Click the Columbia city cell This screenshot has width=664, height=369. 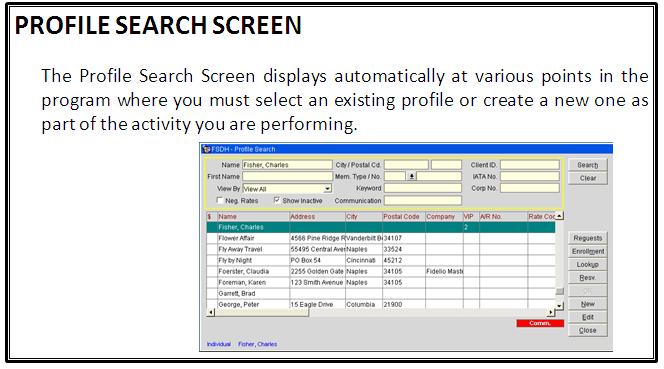(x=364, y=304)
